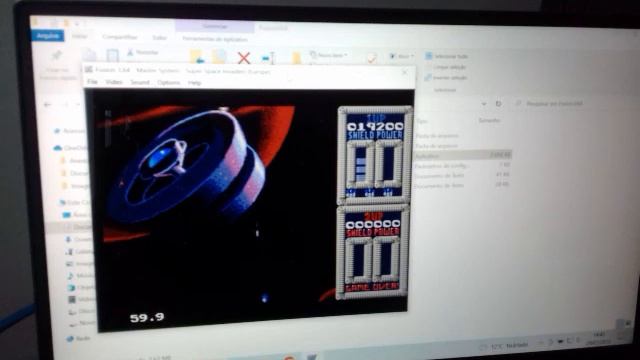Sort files by the Tipo column header
640x360 pixels.
(422, 121)
